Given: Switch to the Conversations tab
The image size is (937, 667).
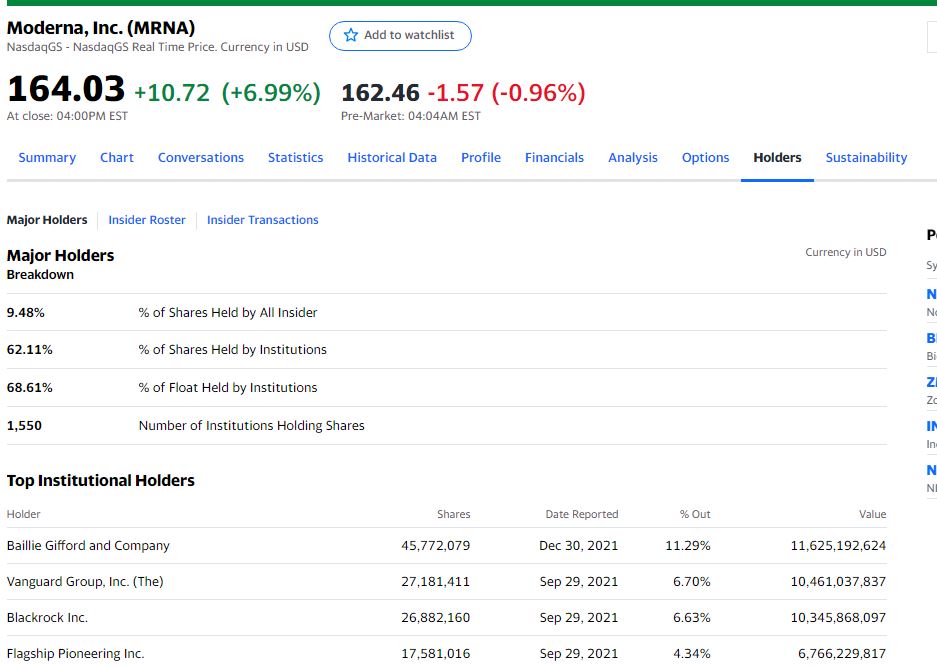Looking at the screenshot, I should pyautogui.click(x=201, y=158).
